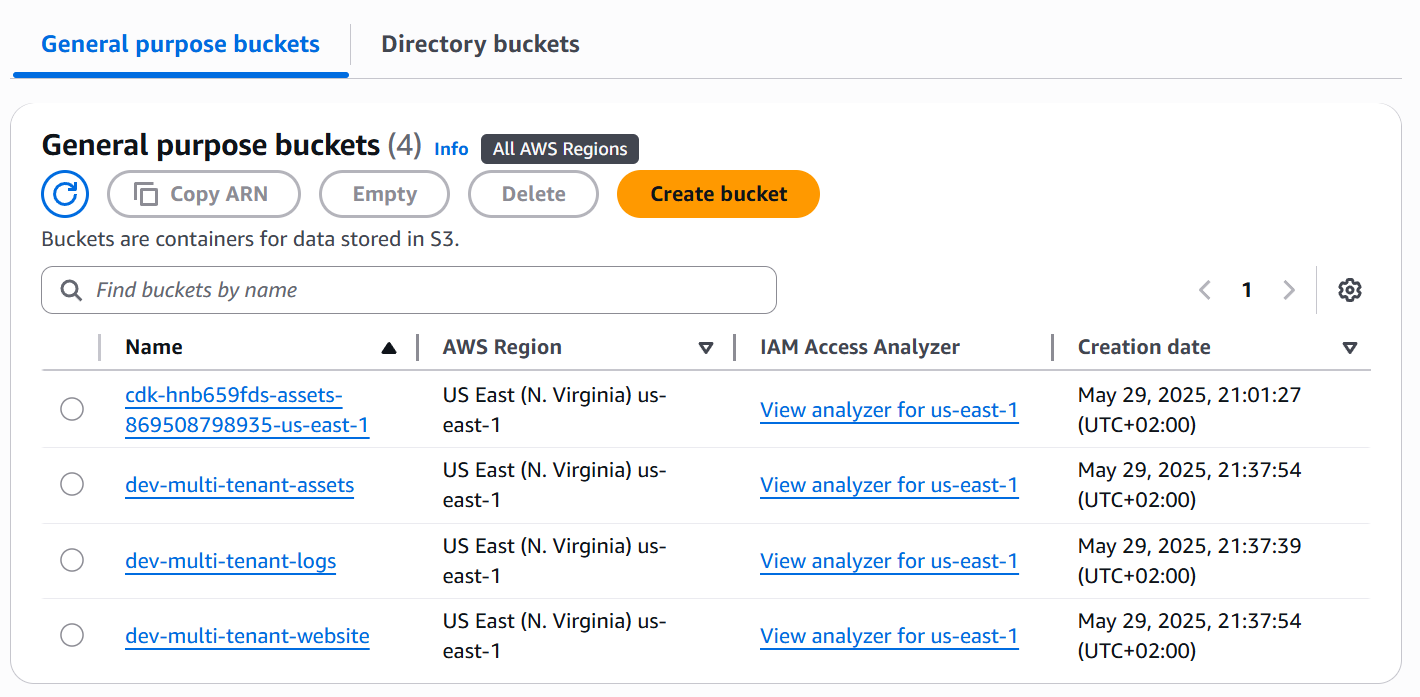
Task: Click creation date 21:01:27 cell
Action: (1190, 410)
